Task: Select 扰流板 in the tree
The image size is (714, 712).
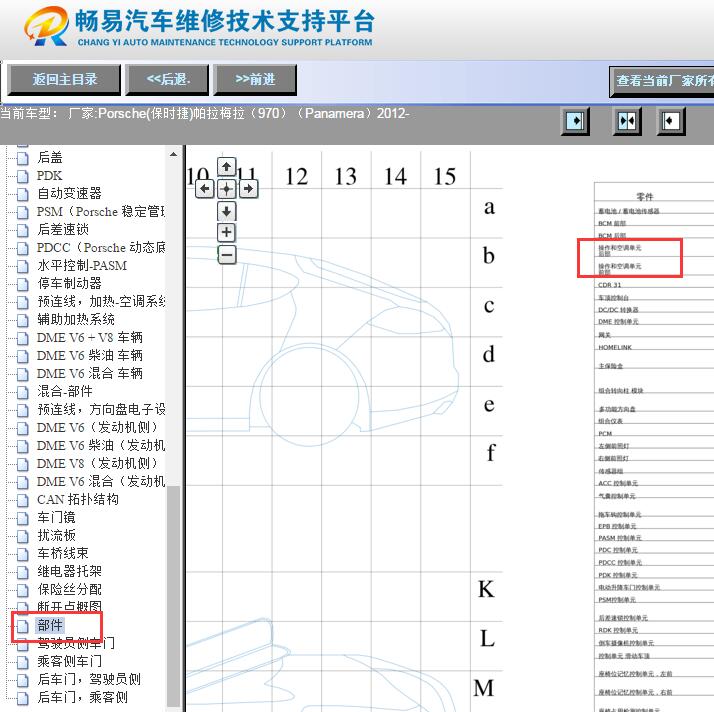Action: click(x=56, y=535)
